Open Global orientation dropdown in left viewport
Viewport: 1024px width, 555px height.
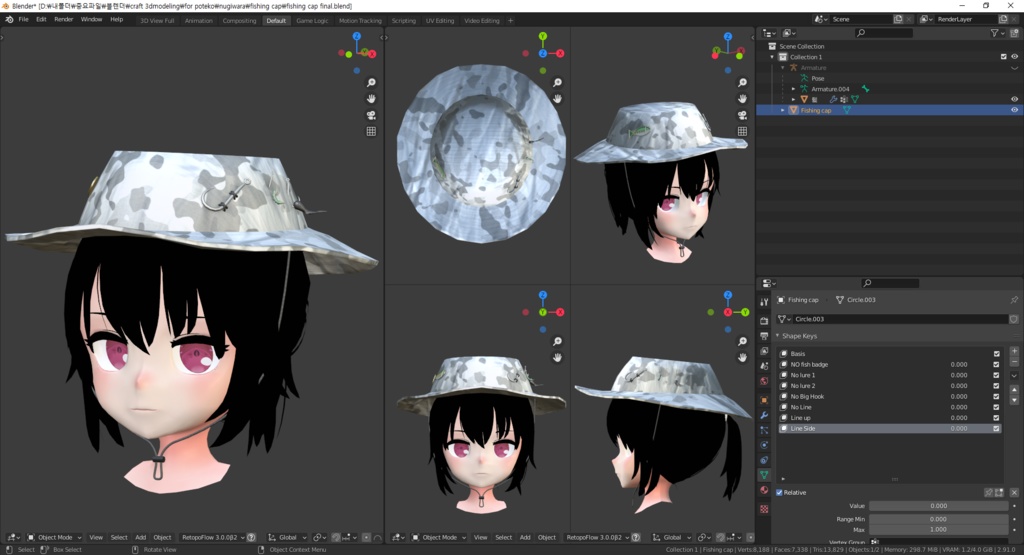point(287,537)
